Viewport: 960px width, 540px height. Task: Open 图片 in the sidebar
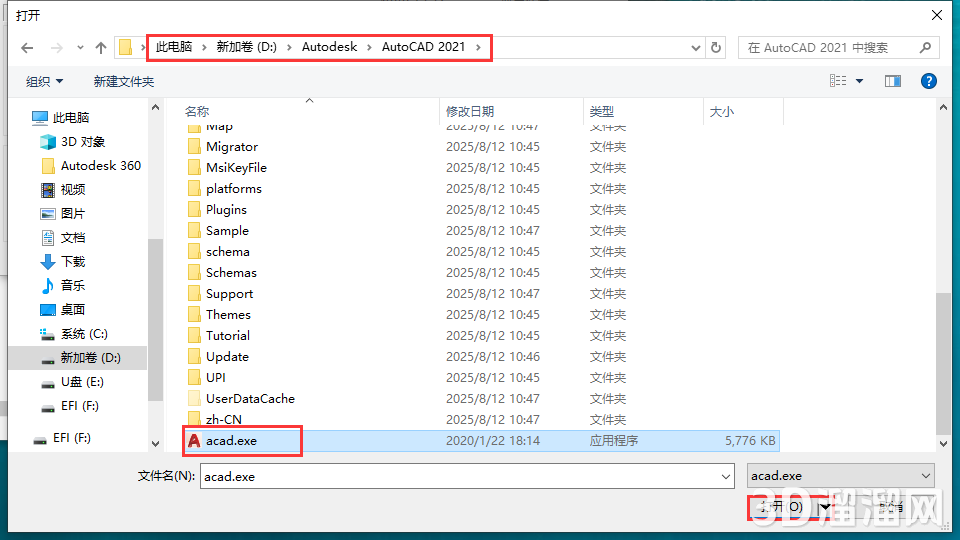(x=63, y=214)
